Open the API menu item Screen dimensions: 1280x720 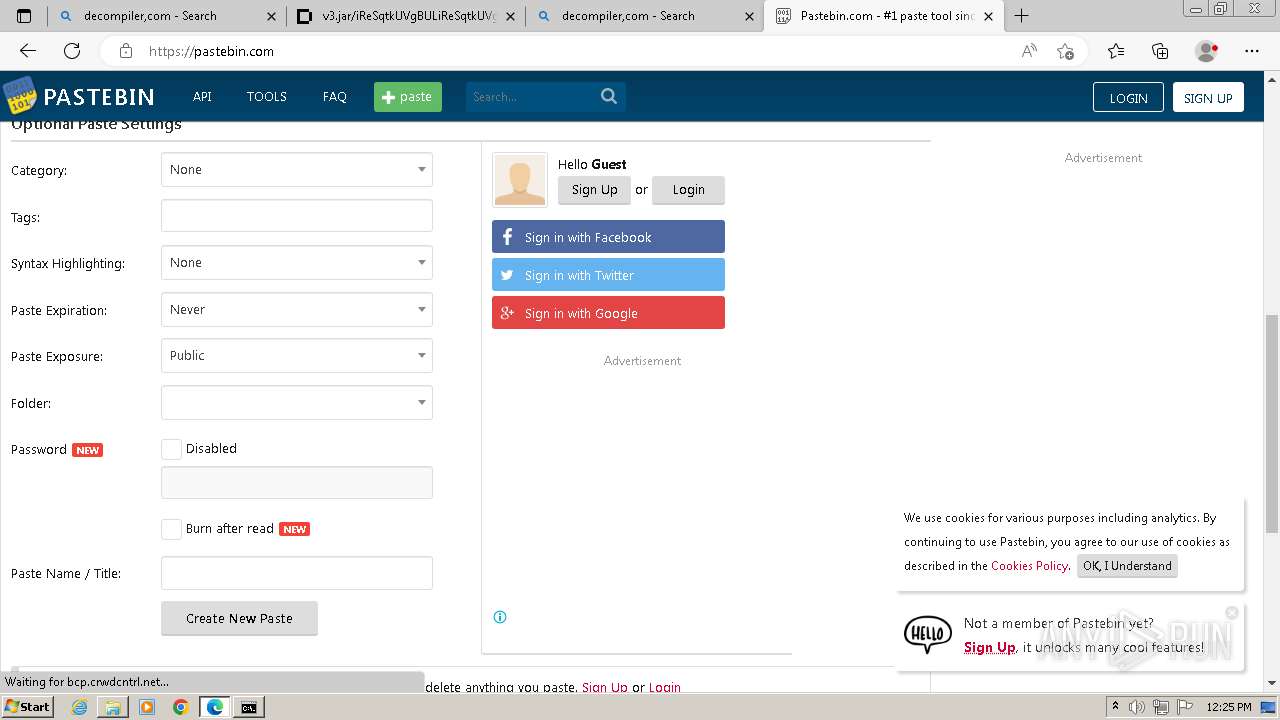pyautogui.click(x=202, y=97)
